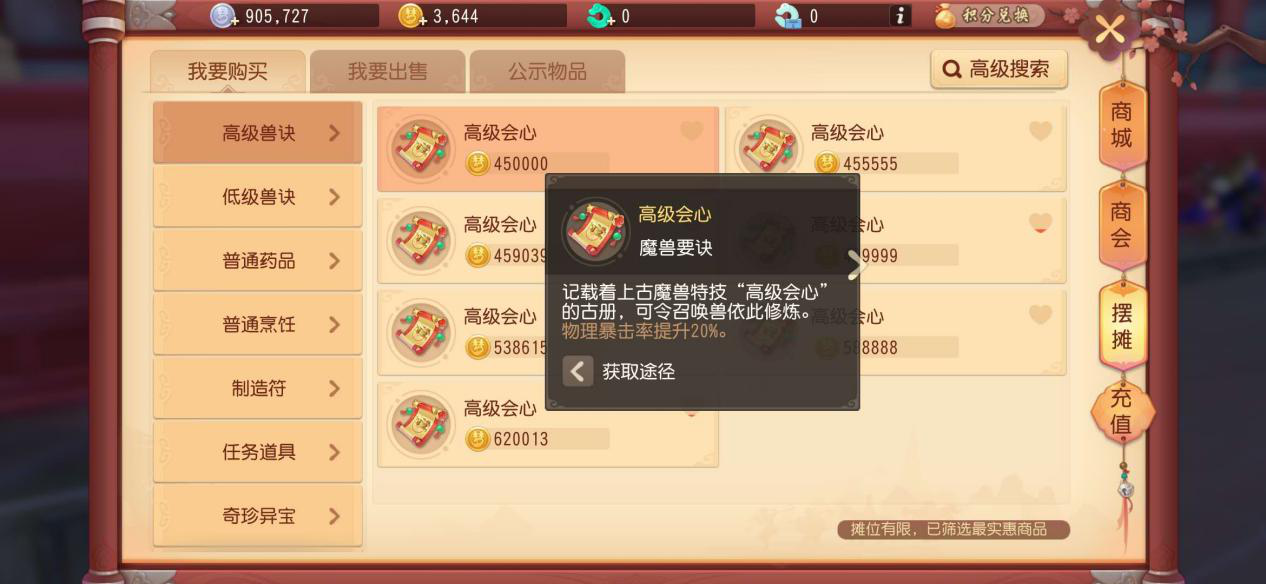
Task: Expand the 低级兽诀 category
Action: (258, 197)
